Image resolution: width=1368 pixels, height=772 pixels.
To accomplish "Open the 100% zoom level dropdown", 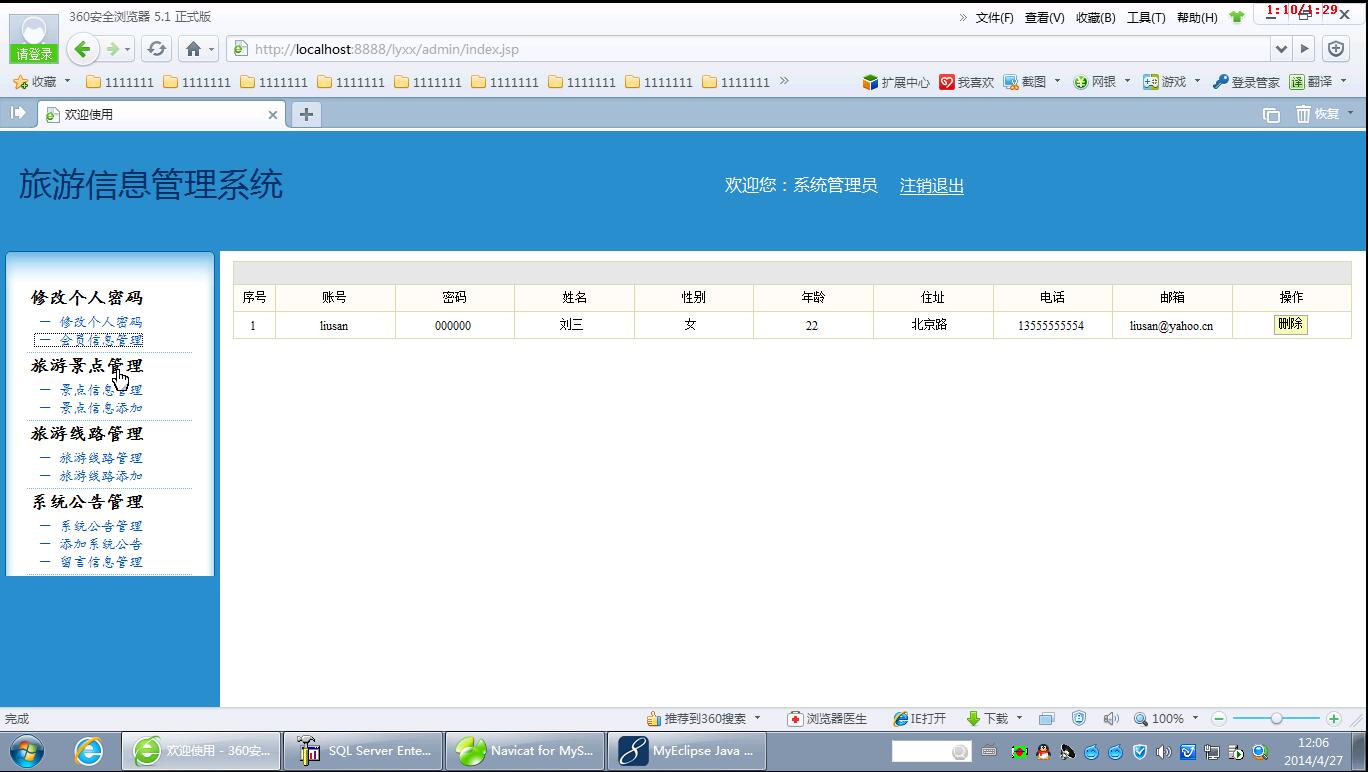I will (1195, 718).
